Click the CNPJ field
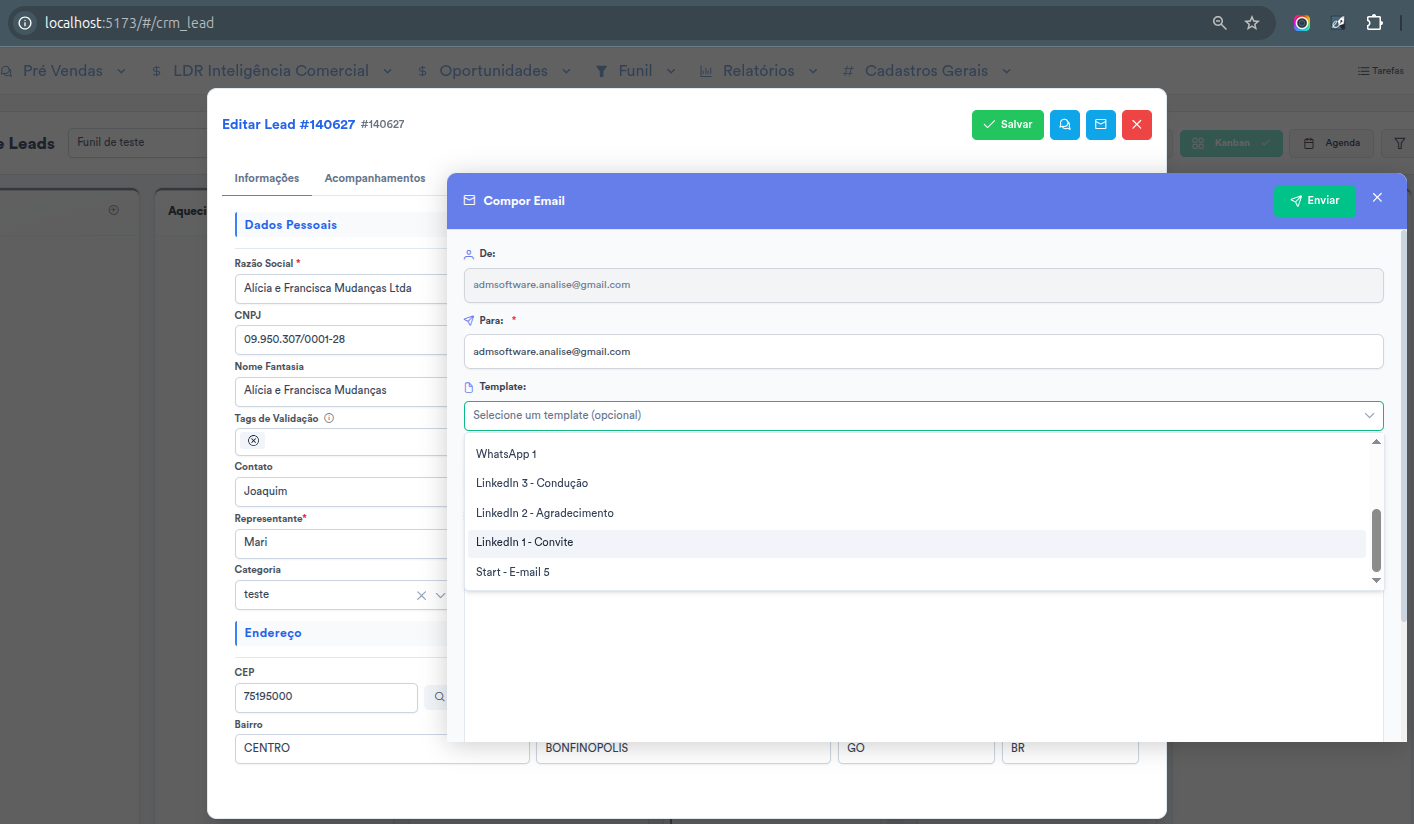Image resolution: width=1414 pixels, height=824 pixels. 340,339
